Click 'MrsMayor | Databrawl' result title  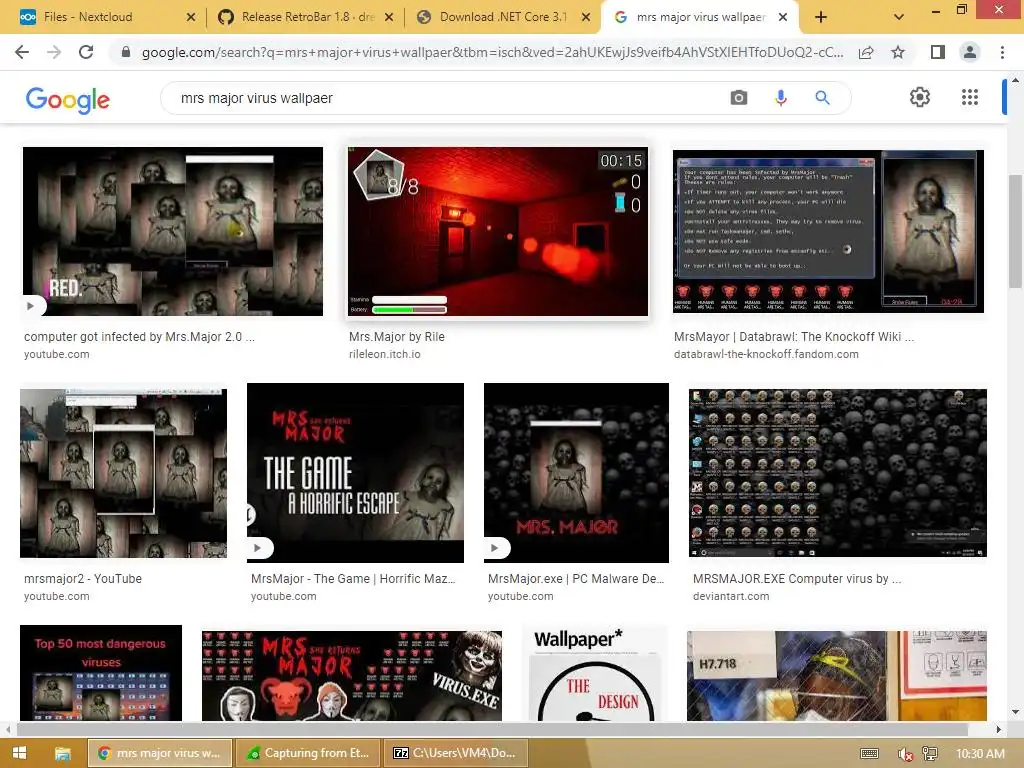click(793, 337)
